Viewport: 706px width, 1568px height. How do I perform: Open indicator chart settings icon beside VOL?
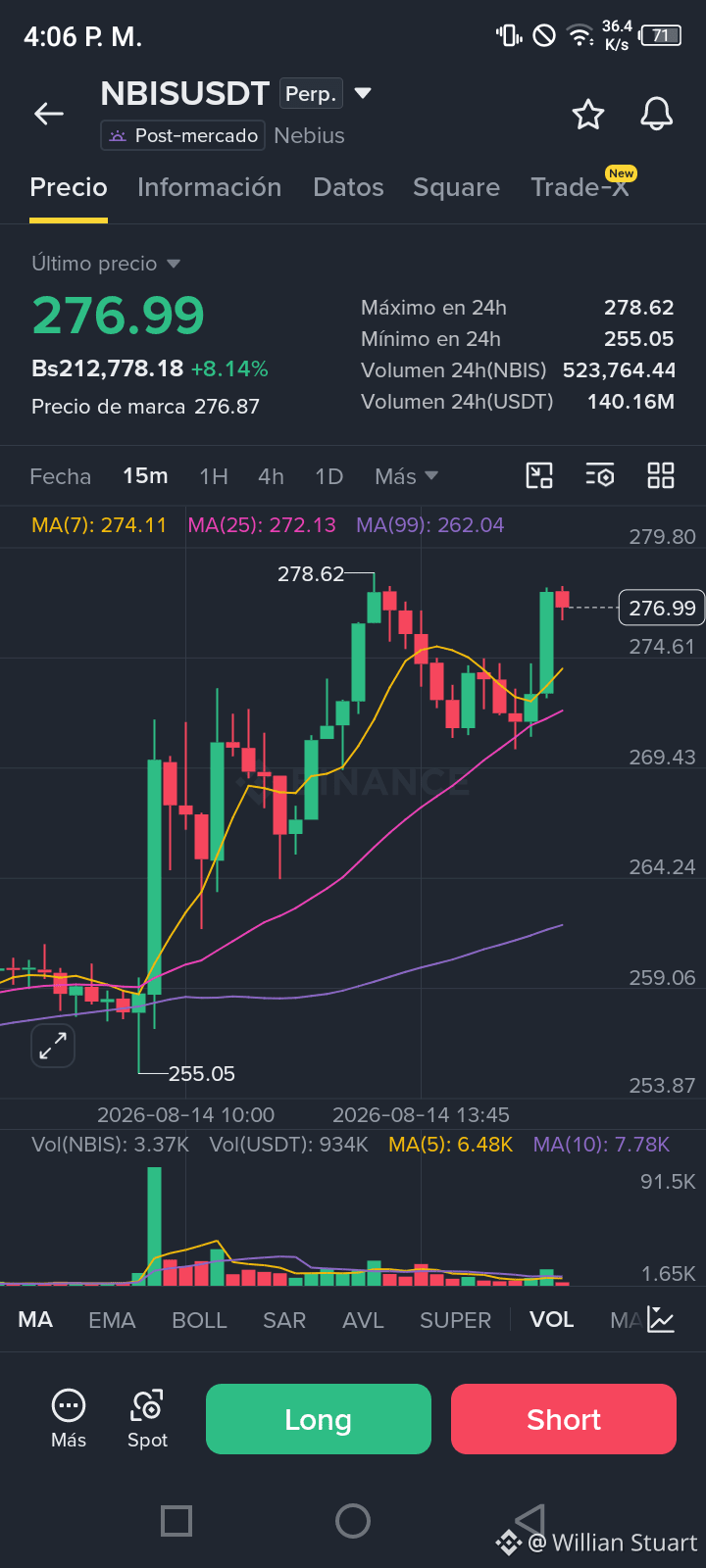(661, 1320)
